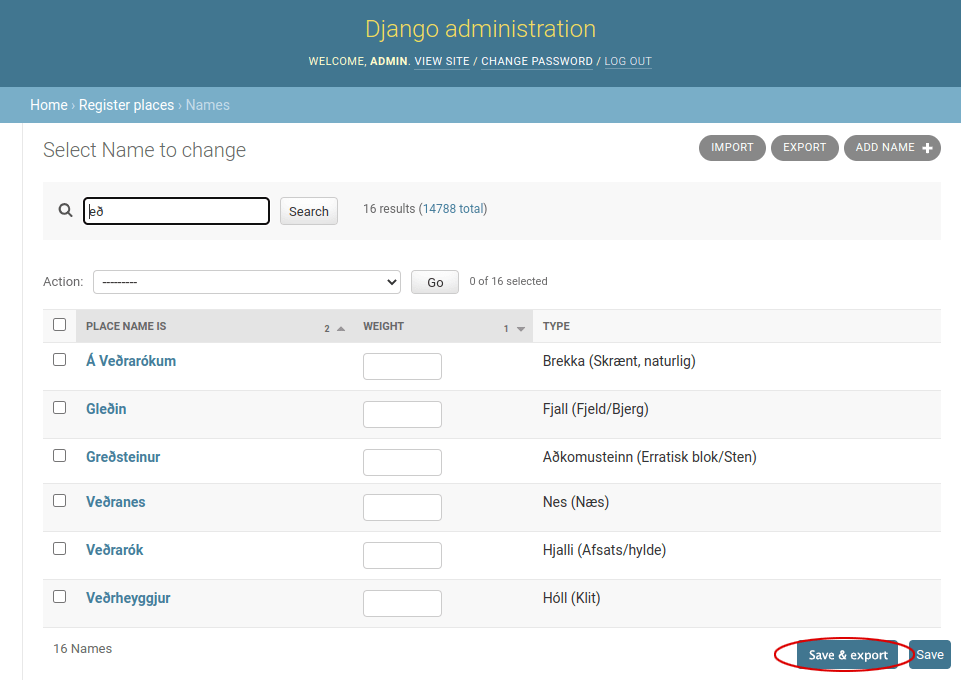The image size is (961, 680).
Task: Click weight field for Veðrheyggjur
Action: (402, 603)
